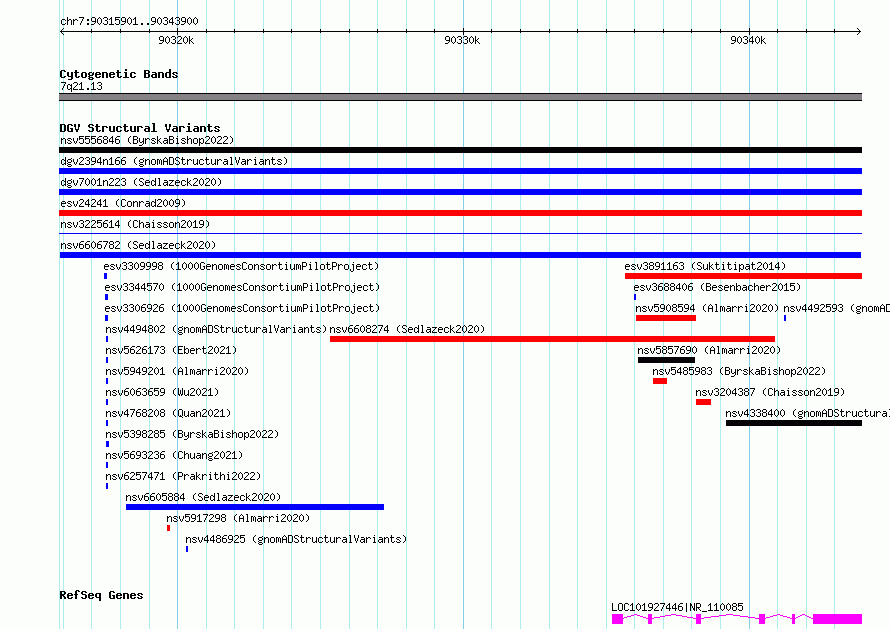Click nsv3204387 (Chaisson2019) label
Screen dimensions: 890x629
pos(770,392)
